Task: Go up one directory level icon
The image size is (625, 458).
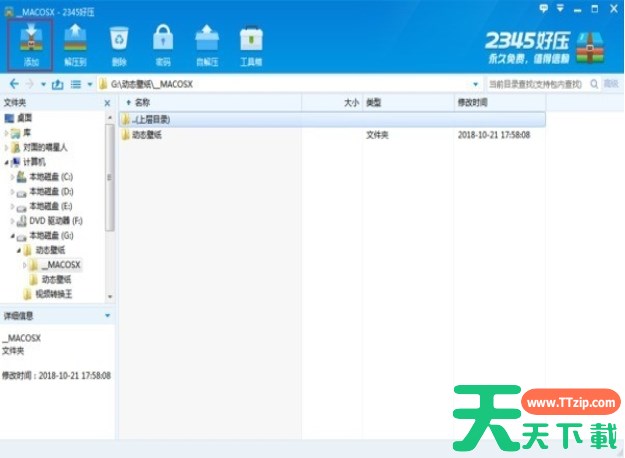Action: point(58,84)
